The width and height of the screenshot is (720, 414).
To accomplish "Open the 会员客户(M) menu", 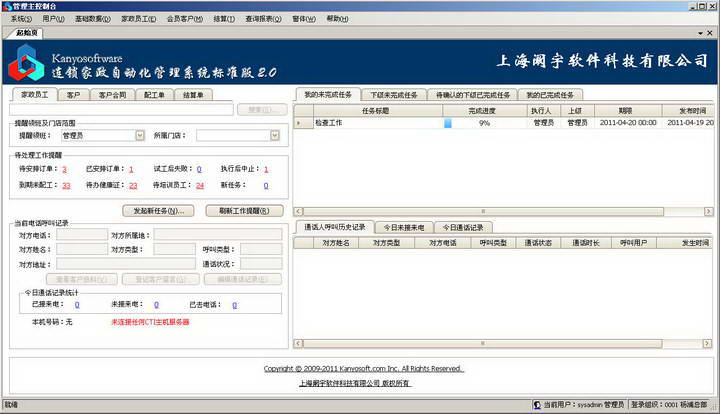I will pyautogui.click(x=185, y=19).
